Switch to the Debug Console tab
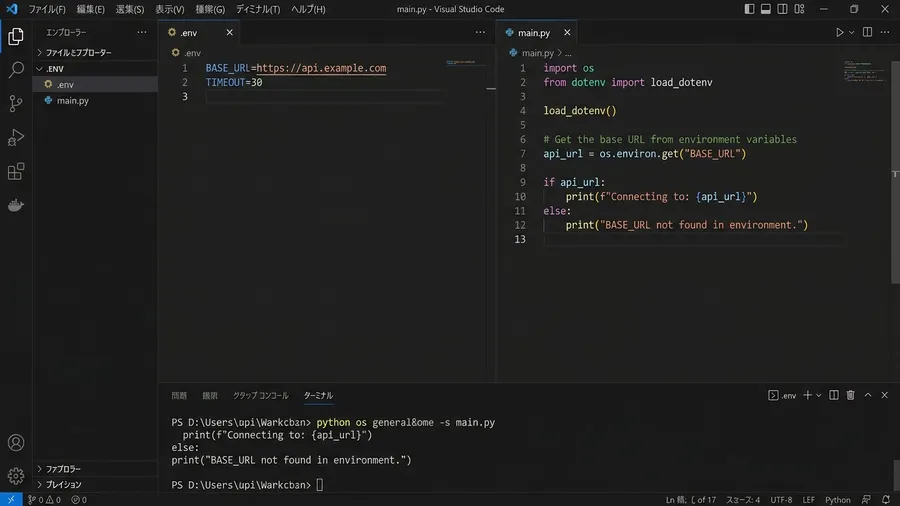The height and width of the screenshot is (506, 900). click(x=261, y=395)
